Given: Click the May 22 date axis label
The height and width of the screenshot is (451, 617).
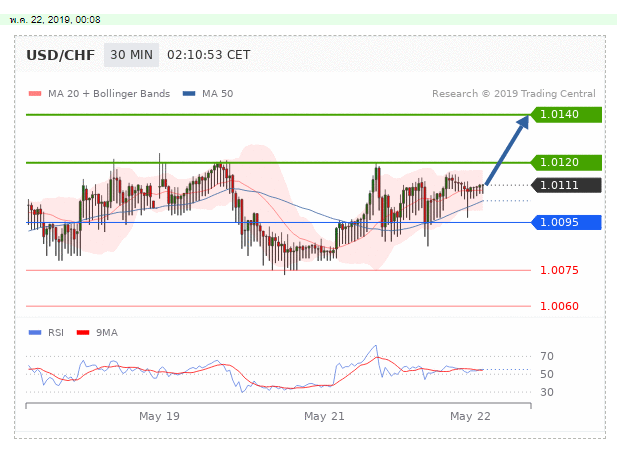Looking at the screenshot, I should pos(471,416).
